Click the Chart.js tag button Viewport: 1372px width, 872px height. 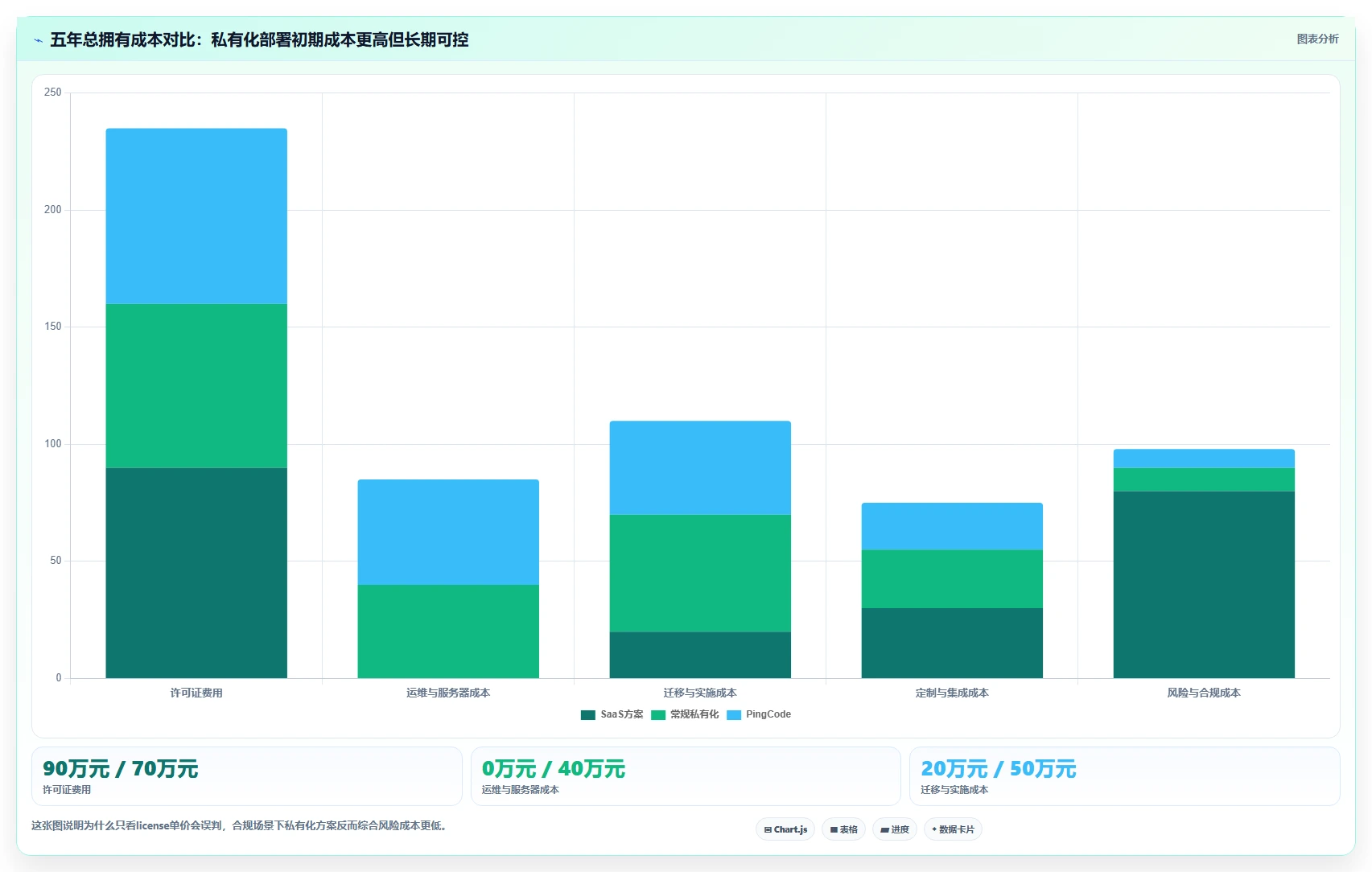pyautogui.click(x=785, y=829)
